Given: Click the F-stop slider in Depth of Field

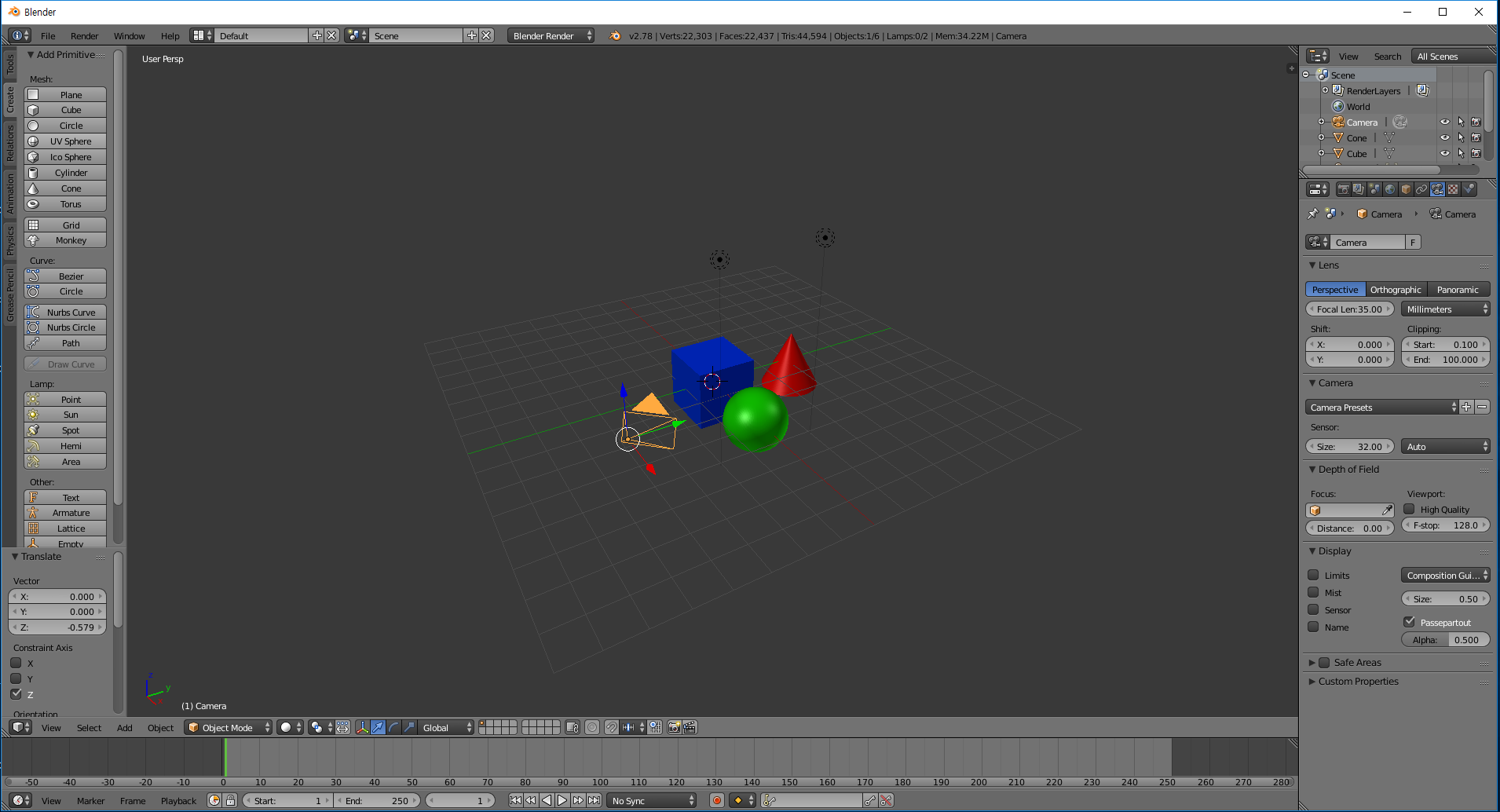Looking at the screenshot, I should tap(1445, 525).
